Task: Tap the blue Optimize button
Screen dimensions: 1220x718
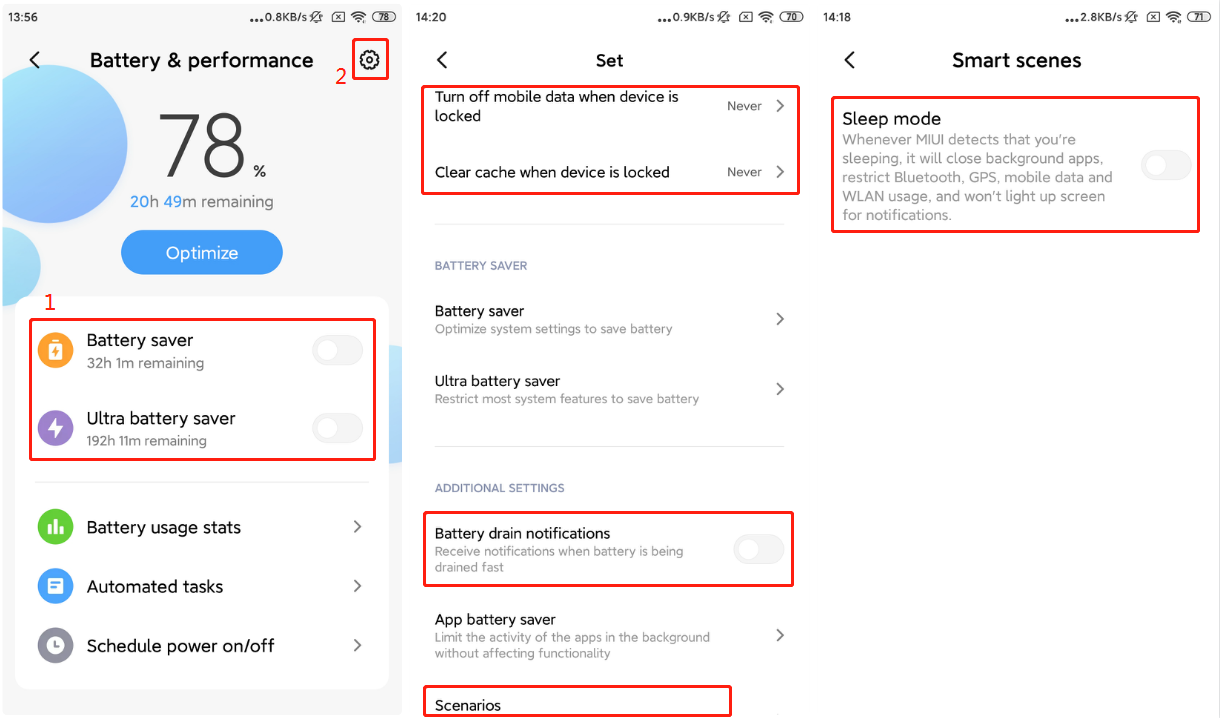Action: click(x=202, y=252)
